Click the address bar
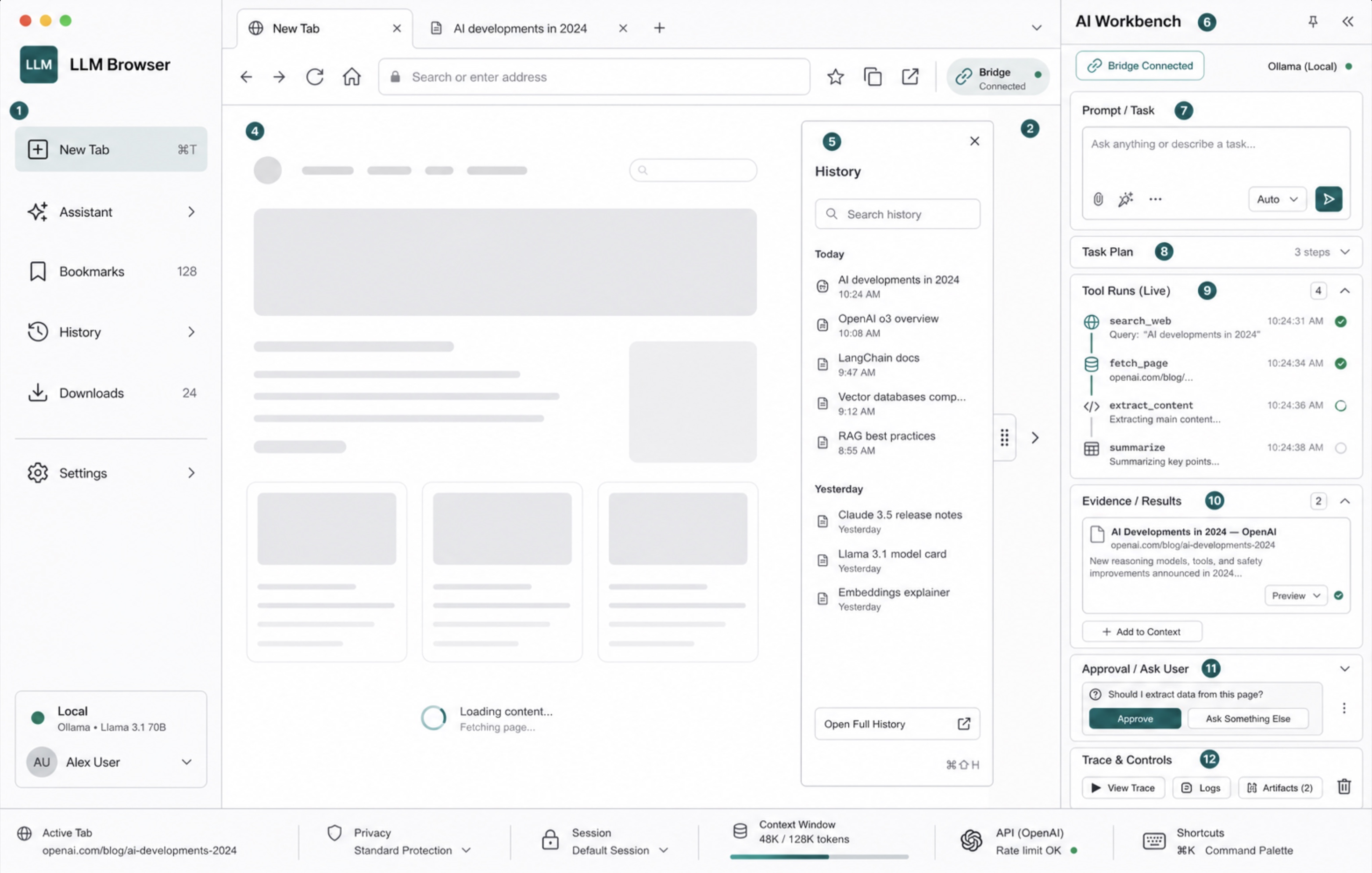This screenshot has width=1372, height=873. [x=594, y=76]
